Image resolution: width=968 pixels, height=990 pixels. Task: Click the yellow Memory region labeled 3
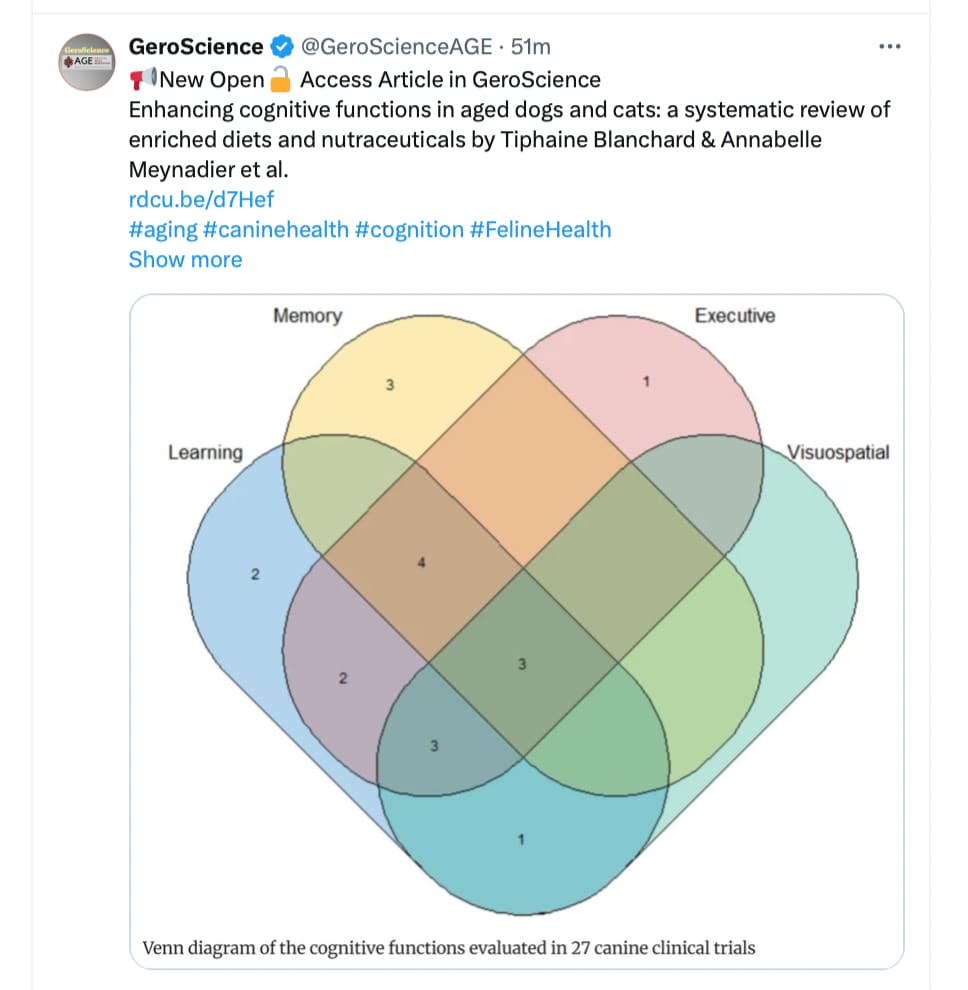[390, 385]
